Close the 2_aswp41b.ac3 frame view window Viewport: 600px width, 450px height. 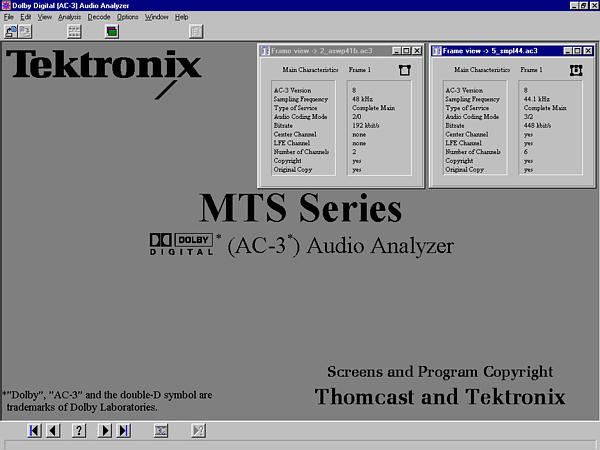[417, 51]
